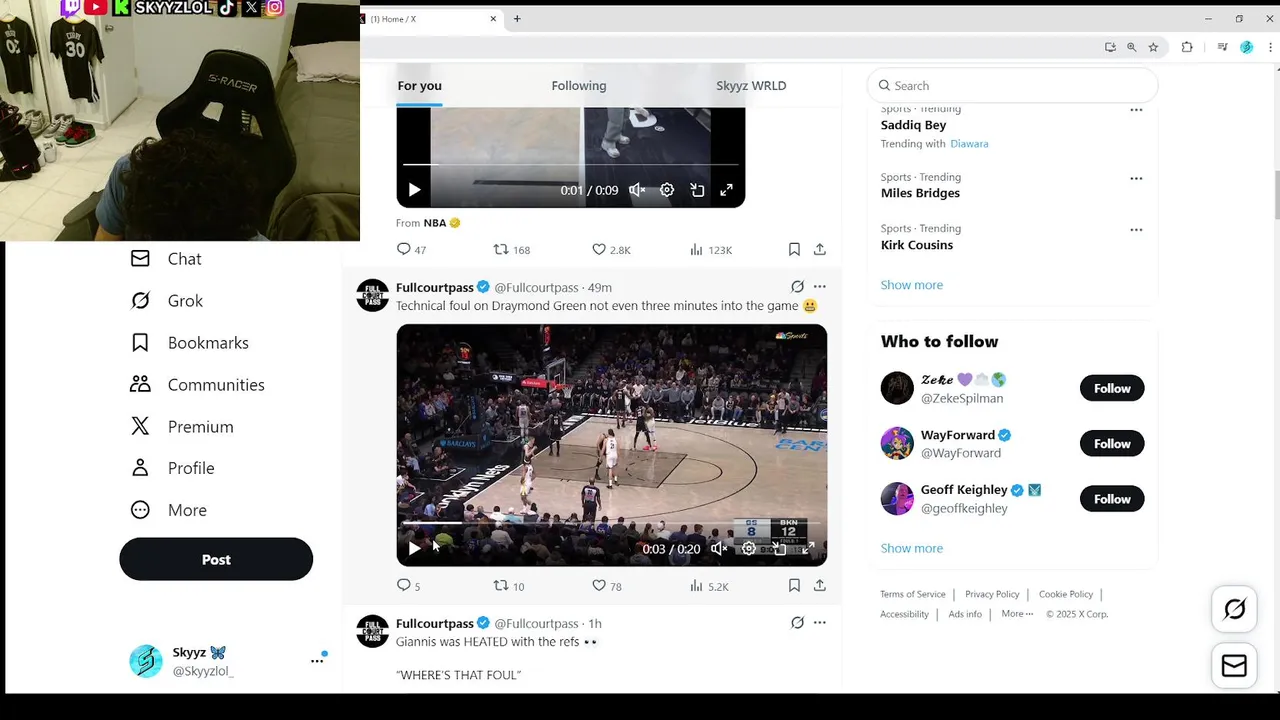1280x720 pixels.
Task: Click the Search input field
Action: pos(1012,86)
